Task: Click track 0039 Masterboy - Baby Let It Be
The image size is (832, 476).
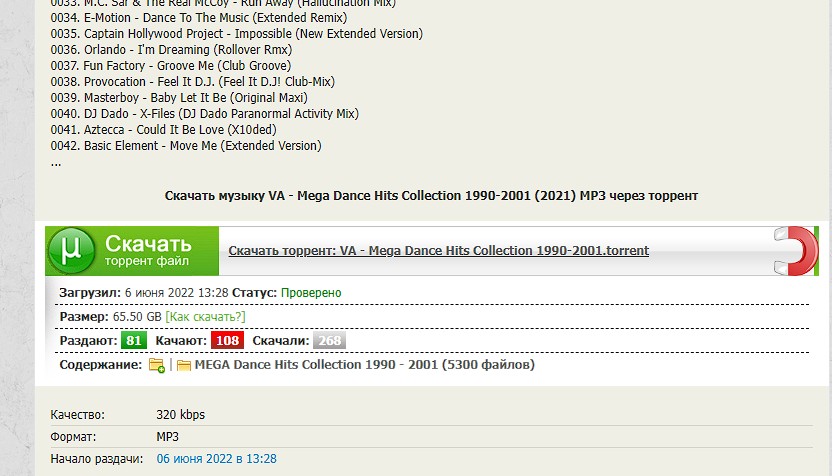Action: pyautogui.click(x=179, y=98)
